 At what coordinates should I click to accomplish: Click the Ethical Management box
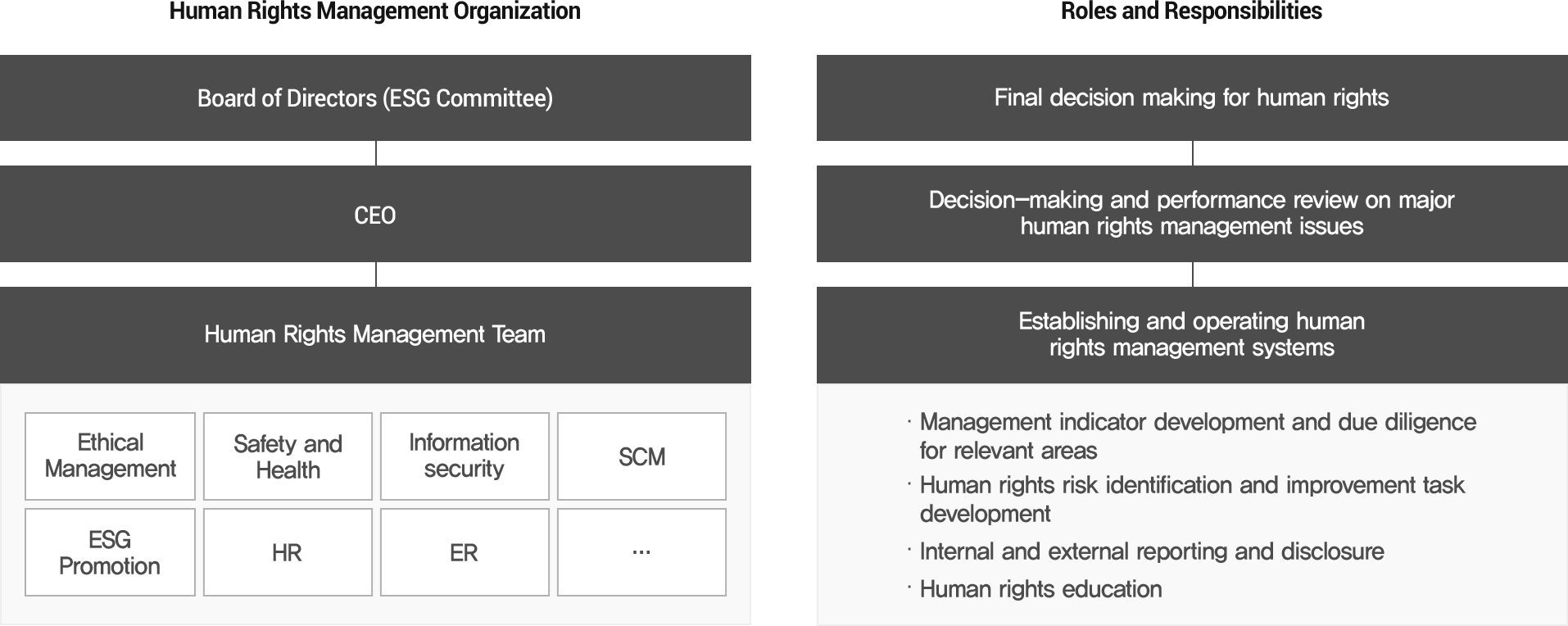point(111,456)
